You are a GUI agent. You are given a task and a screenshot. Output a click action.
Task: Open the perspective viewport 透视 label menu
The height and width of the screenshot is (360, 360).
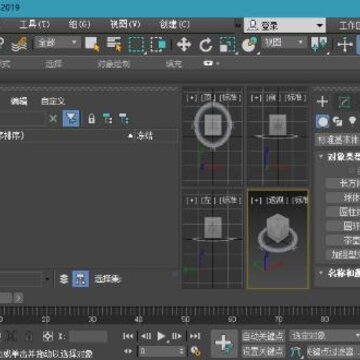(x=276, y=200)
